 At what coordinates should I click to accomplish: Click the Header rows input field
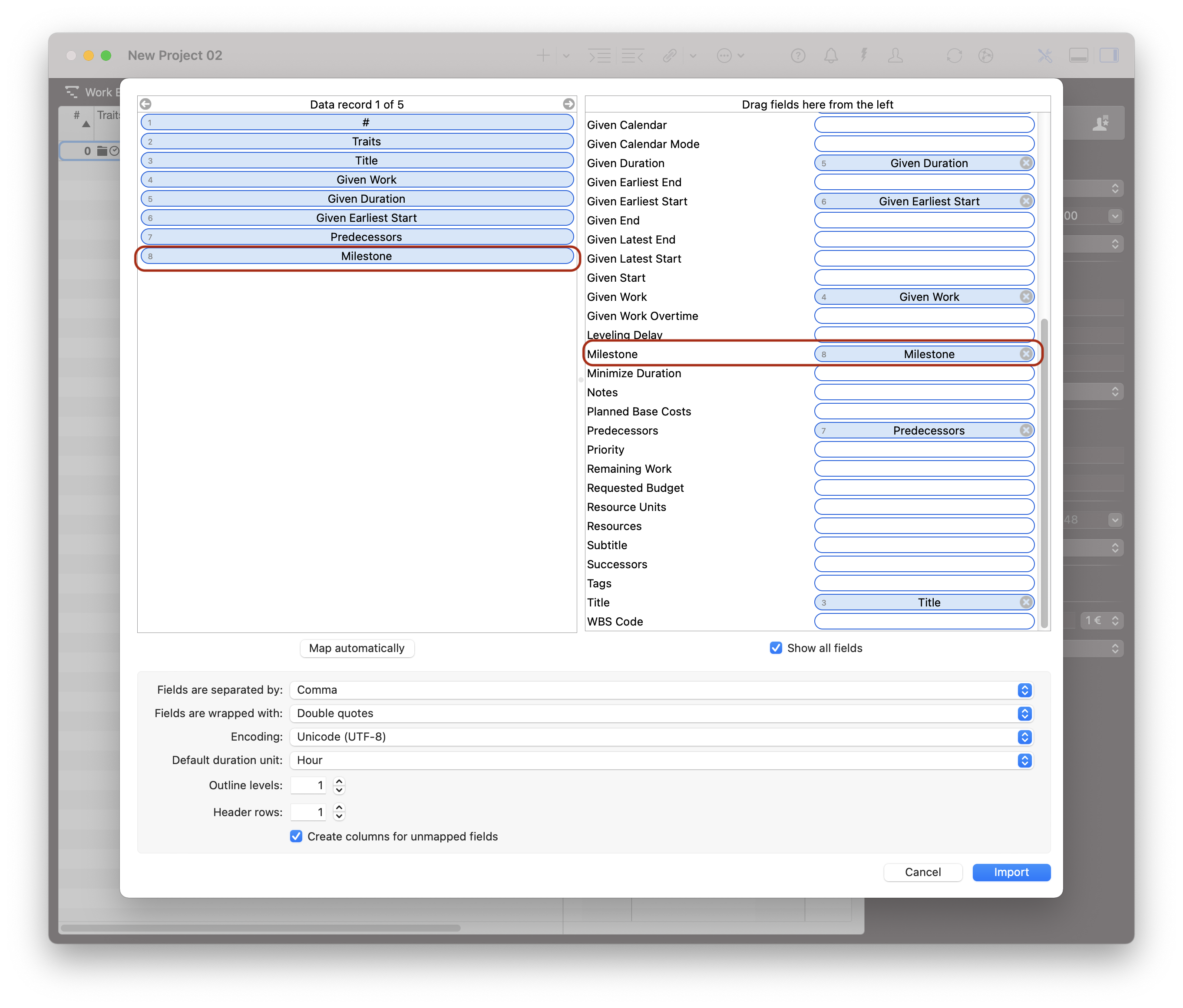308,812
